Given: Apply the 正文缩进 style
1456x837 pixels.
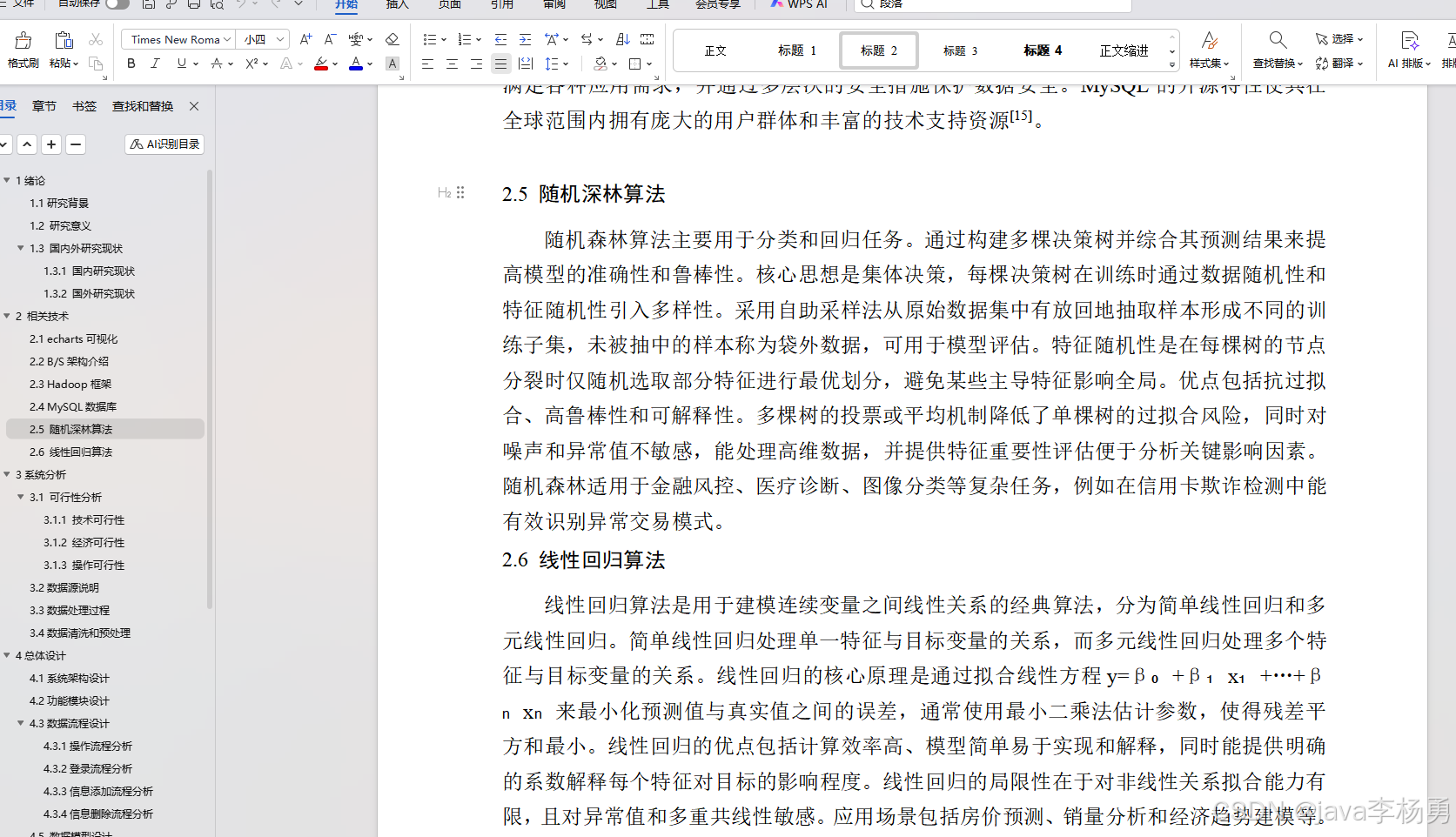Looking at the screenshot, I should (x=1124, y=50).
